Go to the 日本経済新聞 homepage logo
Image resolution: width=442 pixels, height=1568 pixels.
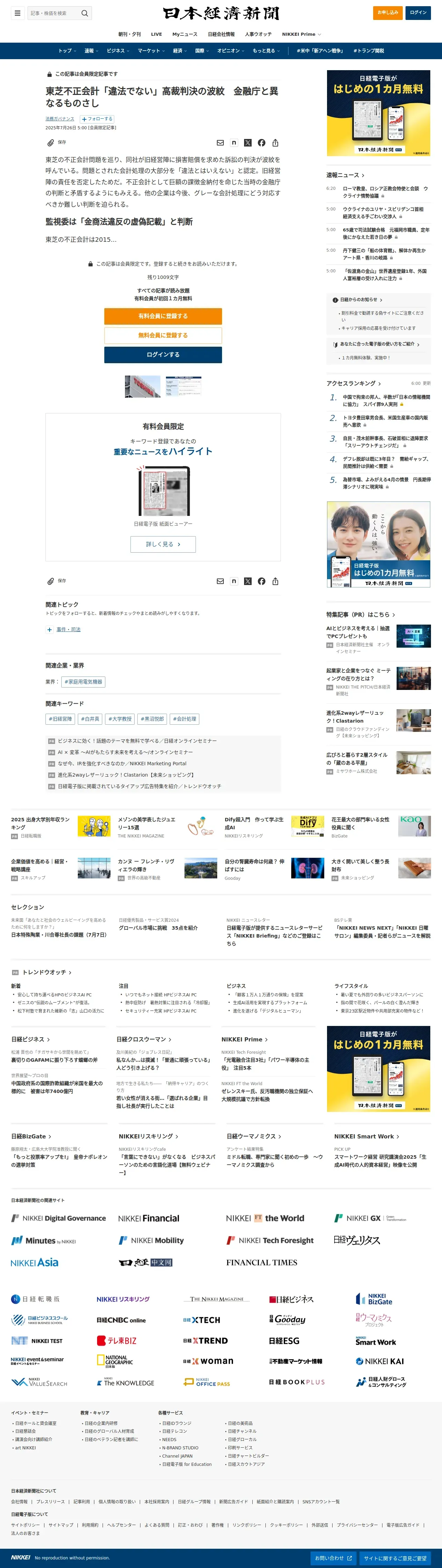[221, 13]
